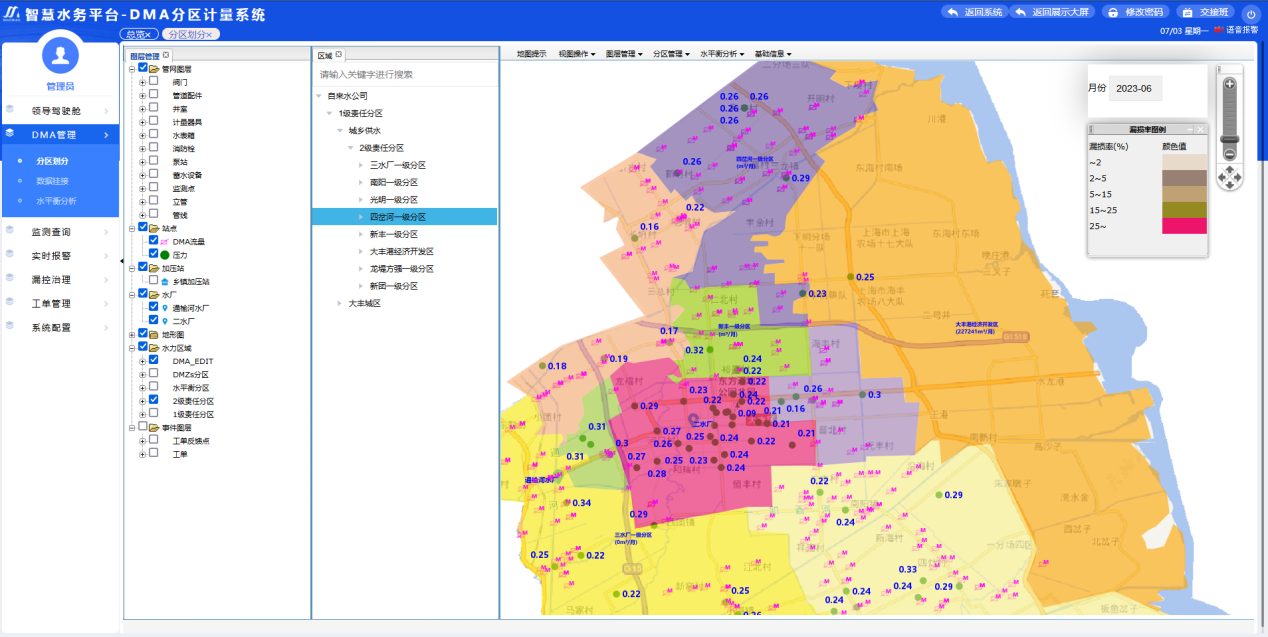Click the power logout icon in header
This screenshot has height=637, width=1268.
(1250, 13)
